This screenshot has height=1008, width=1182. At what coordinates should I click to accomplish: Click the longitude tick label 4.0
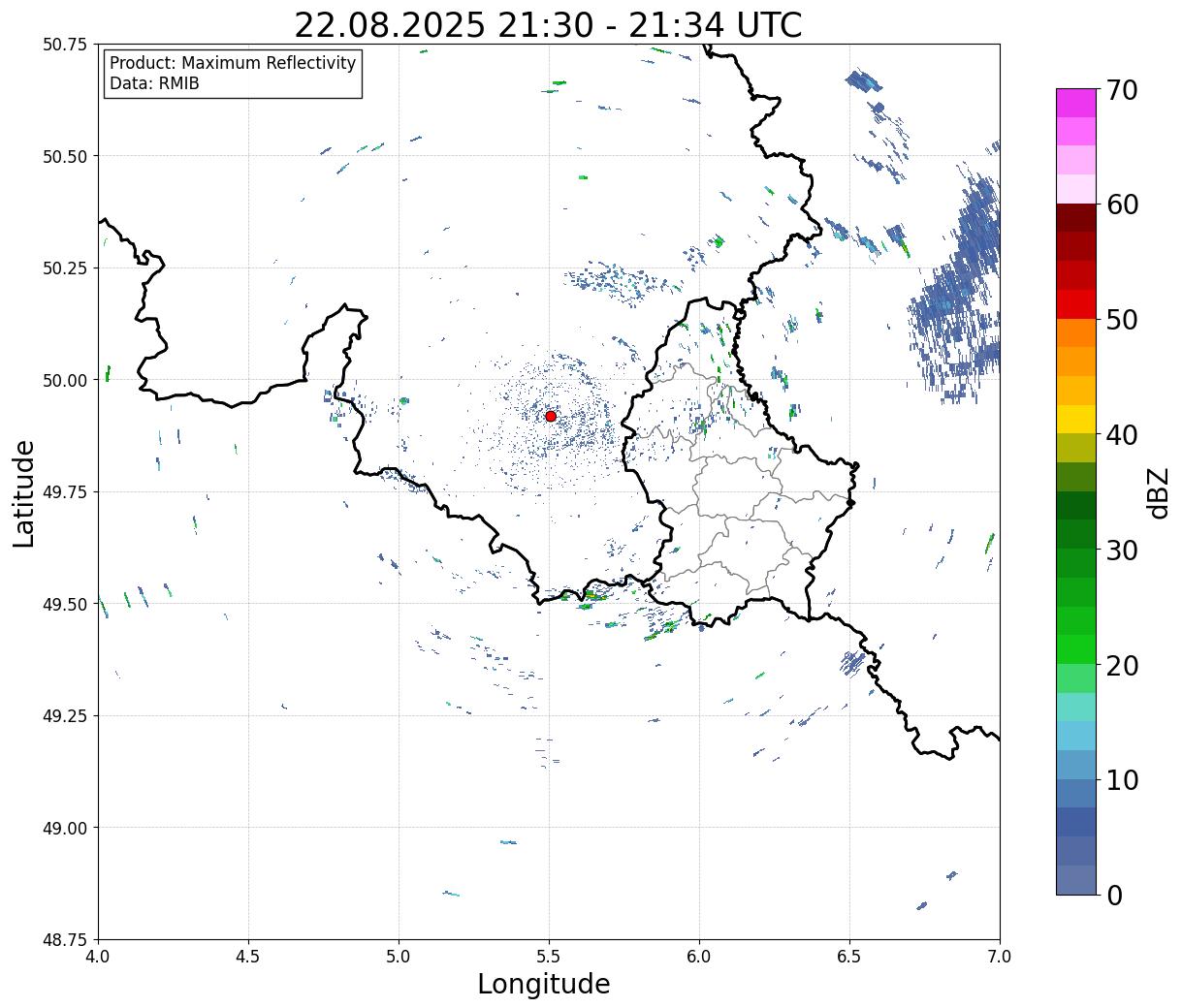pyautogui.click(x=98, y=956)
